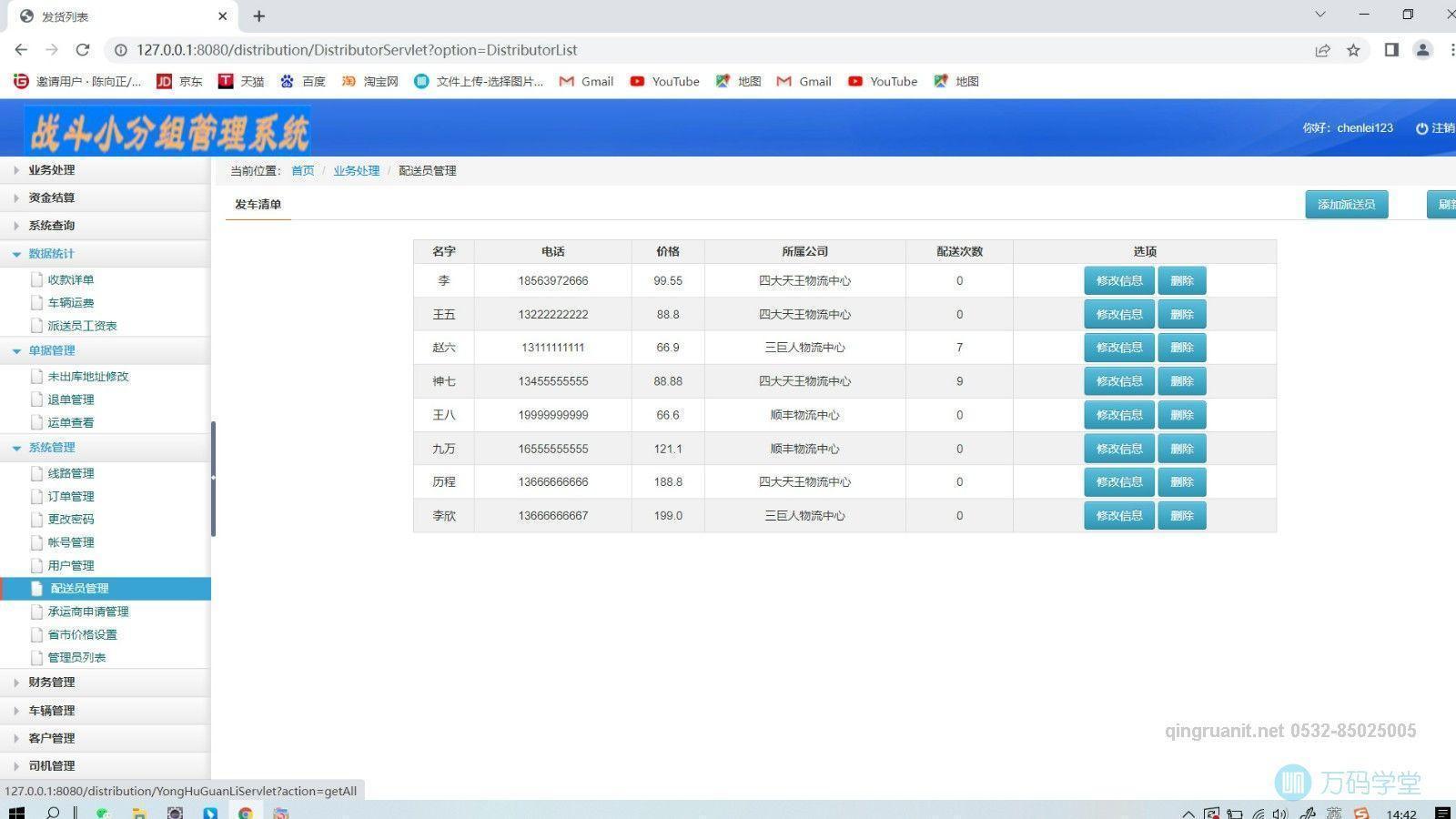This screenshot has width=1456, height=819.
Task: Click 修改信息 for 王五
Action: click(x=1119, y=314)
